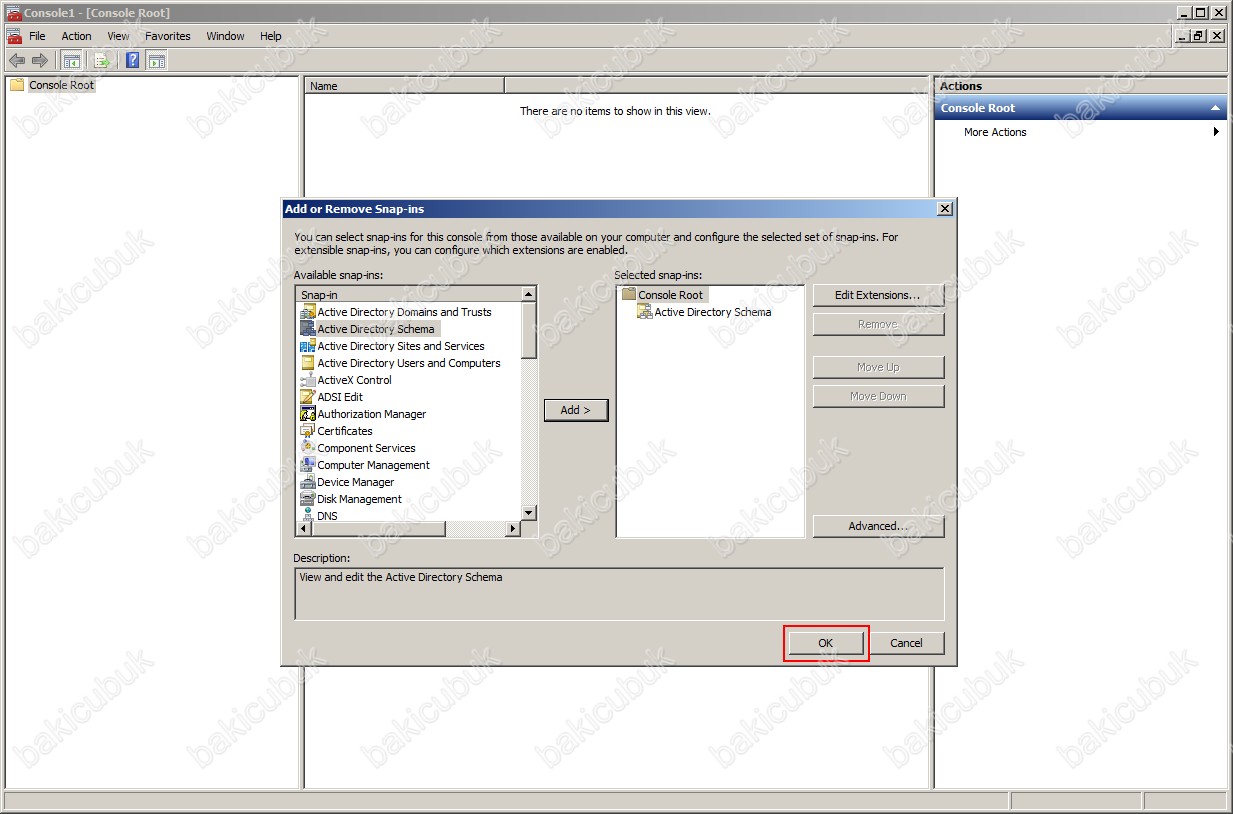Toggle Show/Hide Action Pane toolbar icon

click(x=156, y=61)
